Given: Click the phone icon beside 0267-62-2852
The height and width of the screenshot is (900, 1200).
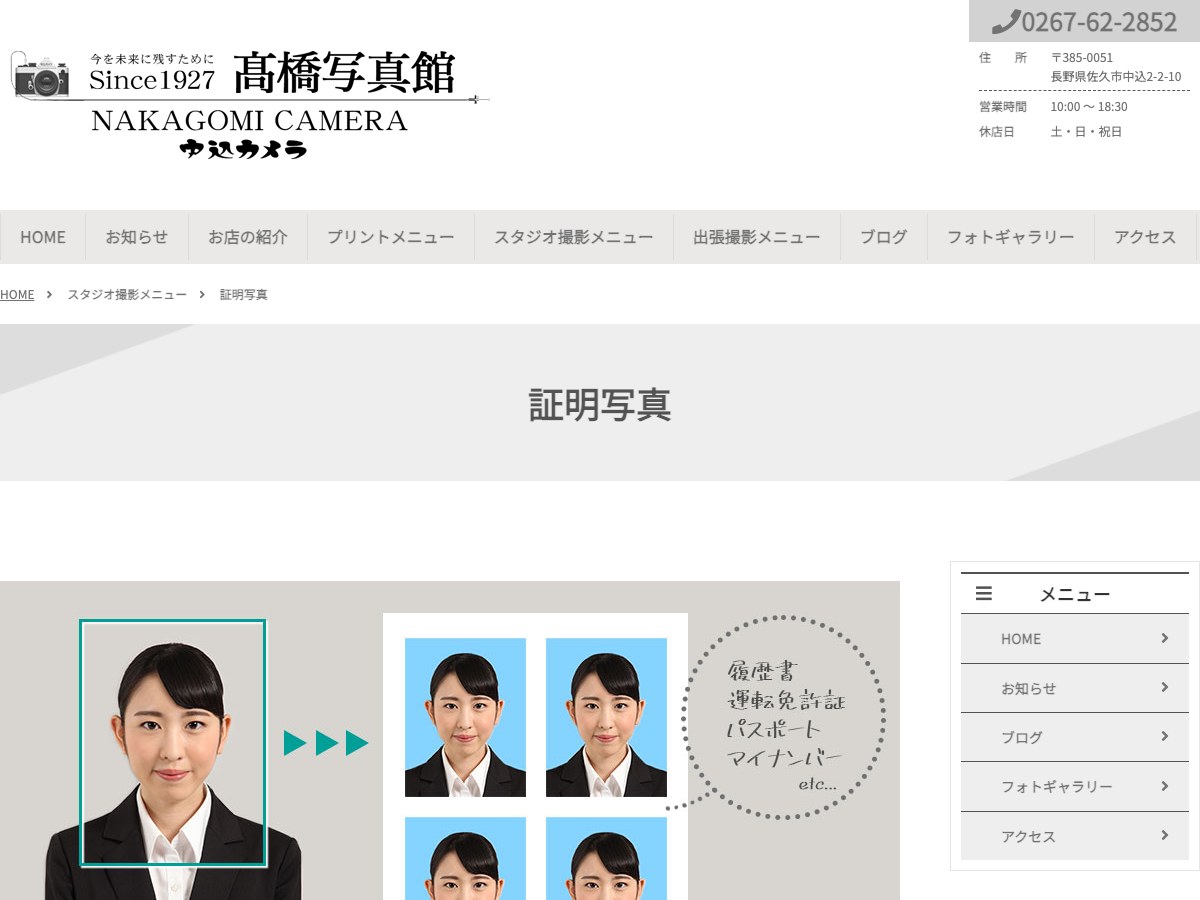Looking at the screenshot, I should [x=1005, y=22].
